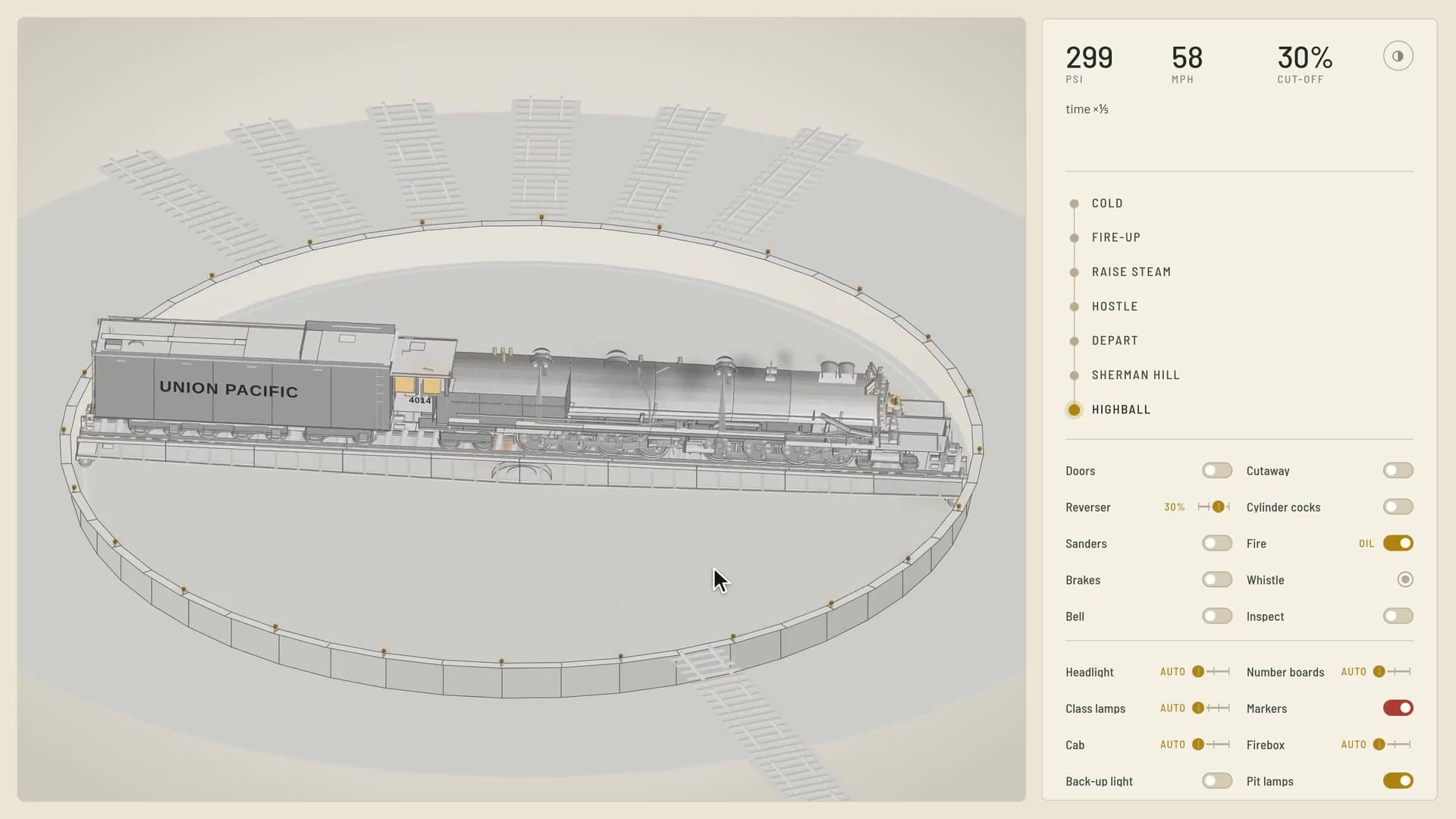Apply the Brakes toggle
1456x819 pixels.
(x=1217, y=580)
